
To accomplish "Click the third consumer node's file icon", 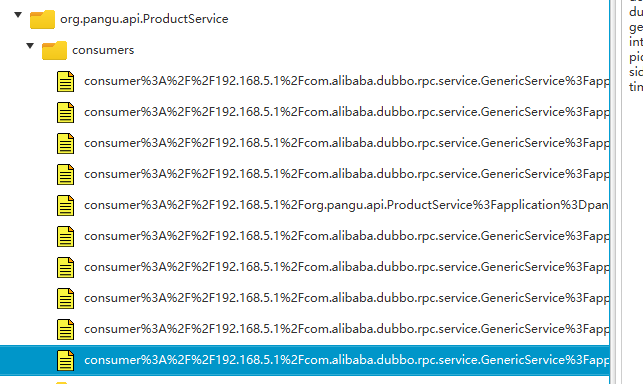I will 65,143.
